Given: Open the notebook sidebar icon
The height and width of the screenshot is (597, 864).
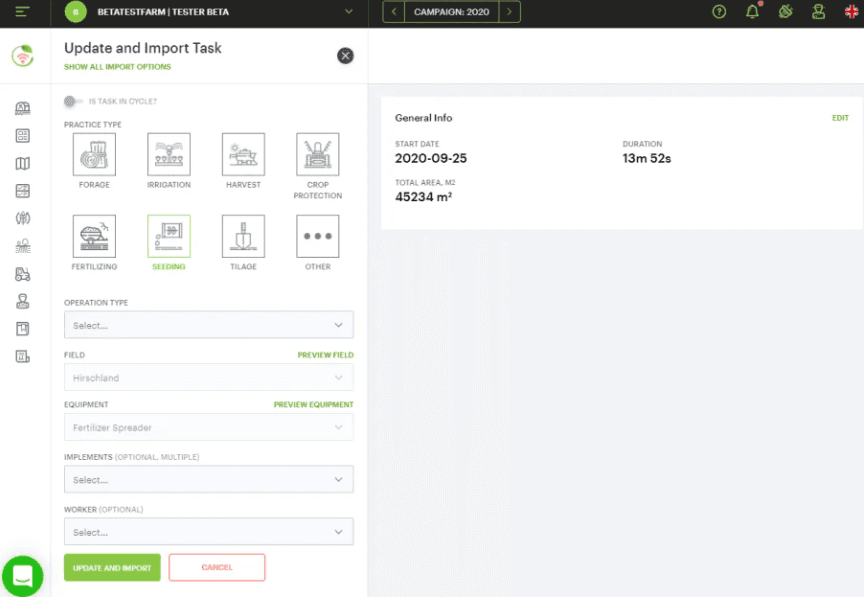Looking at the screenshot, I should (x=23, y=329).
